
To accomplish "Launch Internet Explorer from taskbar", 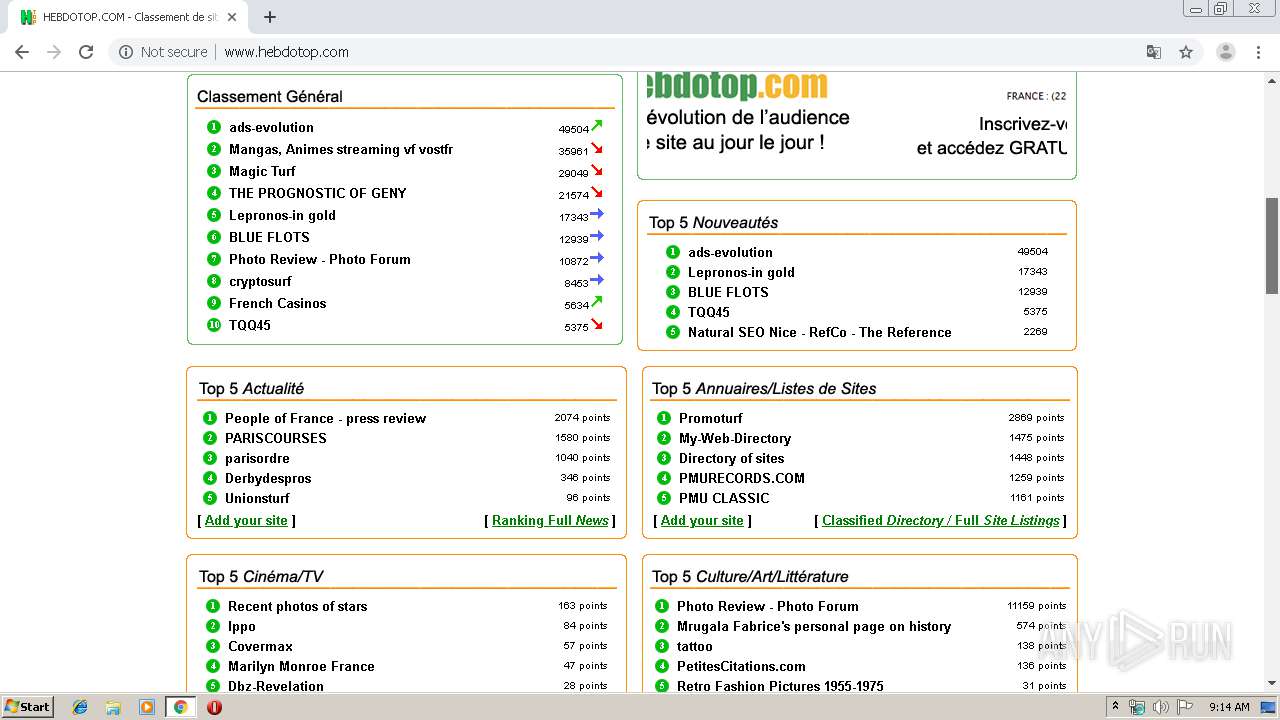I will 80,707.
